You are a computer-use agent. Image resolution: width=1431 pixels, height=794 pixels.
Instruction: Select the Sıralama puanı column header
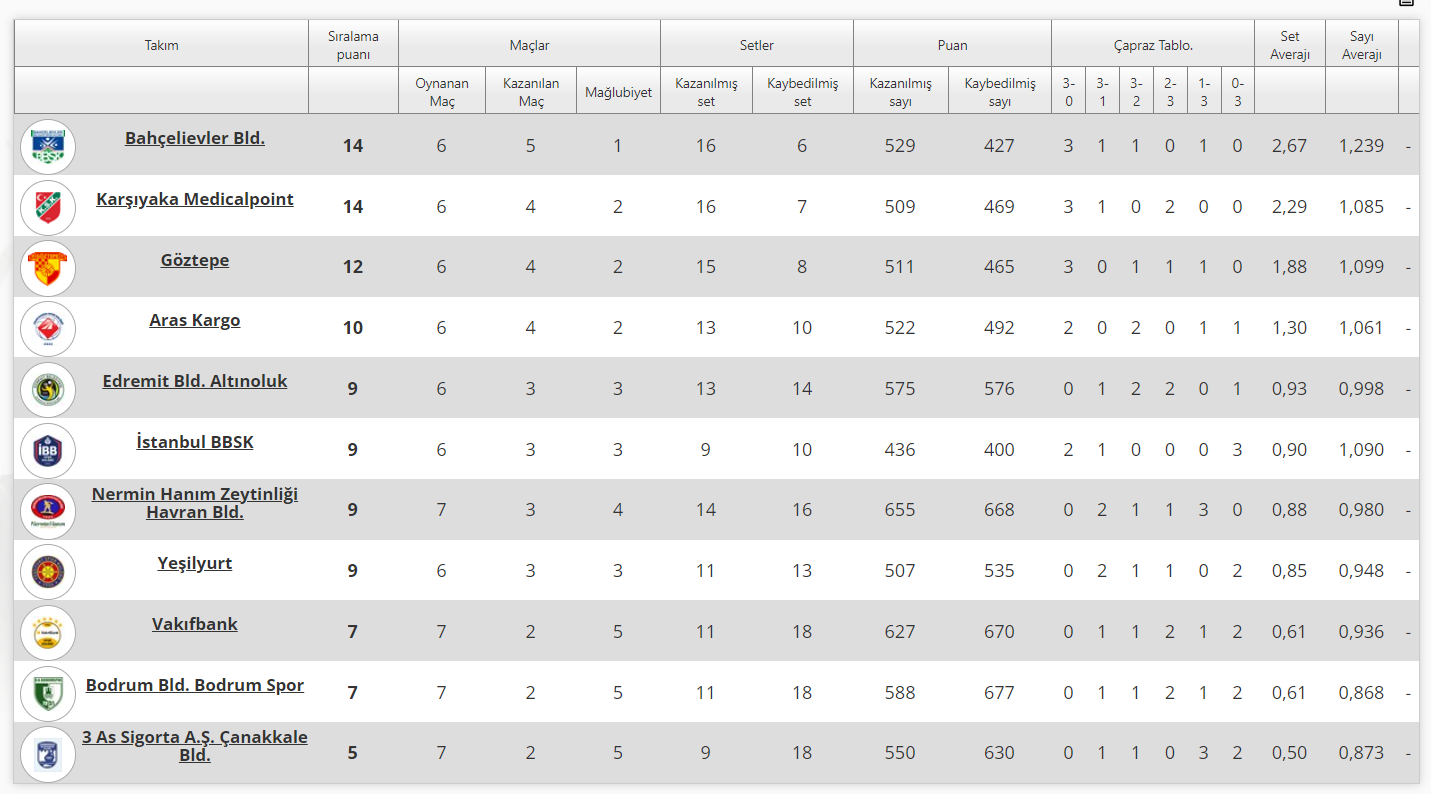(x=353, y=45)
